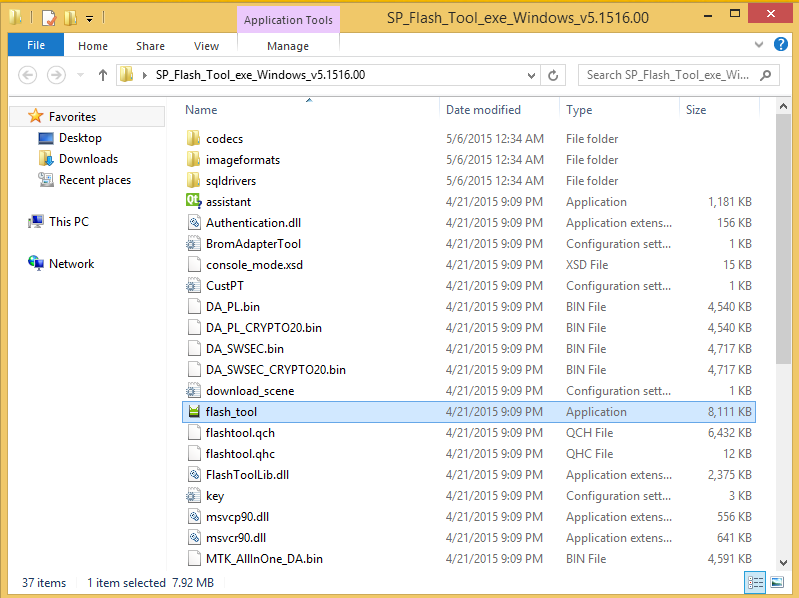Click the download_scene config icon
This screenshot has height=598, width=799.
coord(193,391)
